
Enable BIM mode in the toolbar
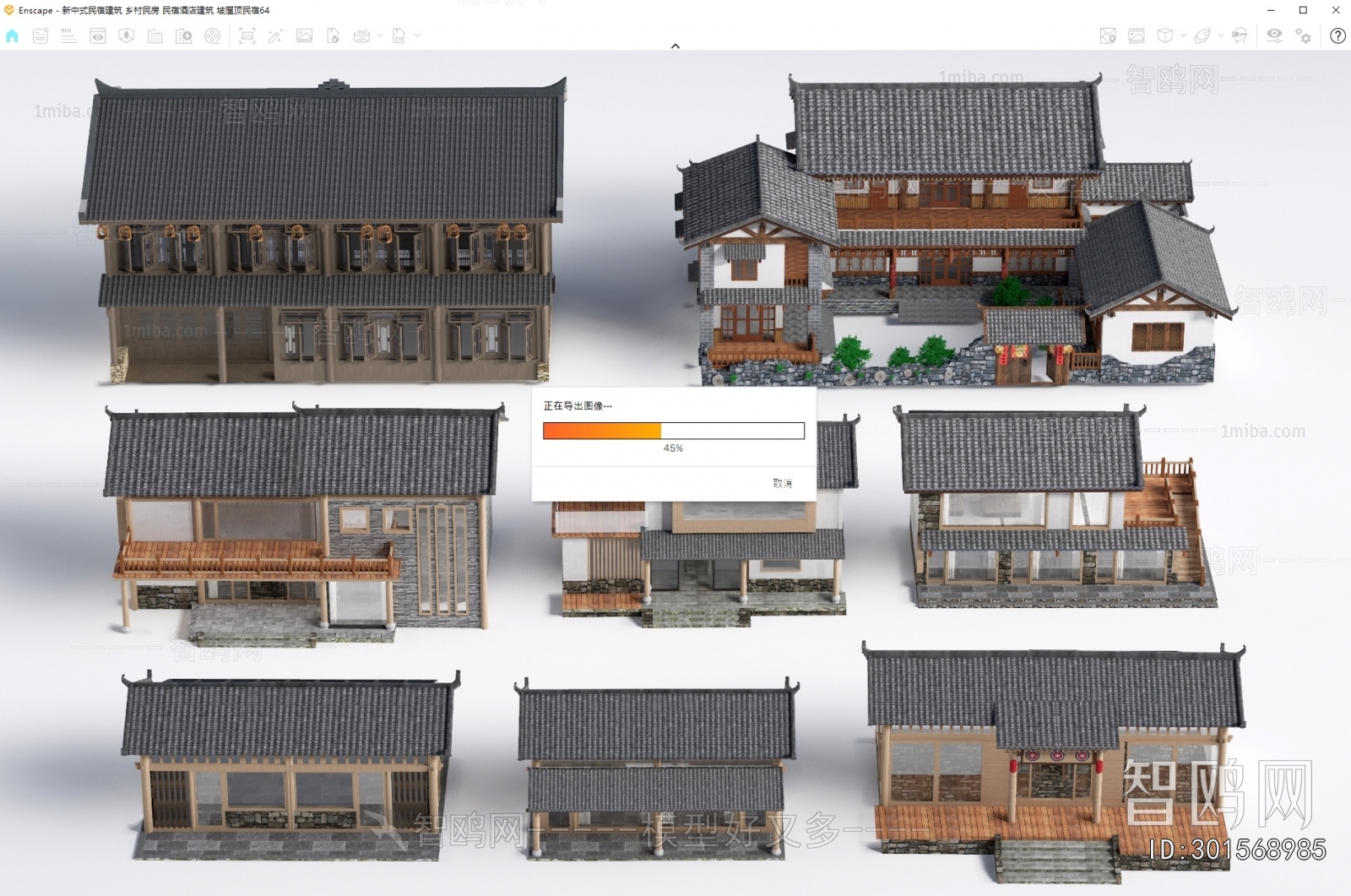(68, 36)
